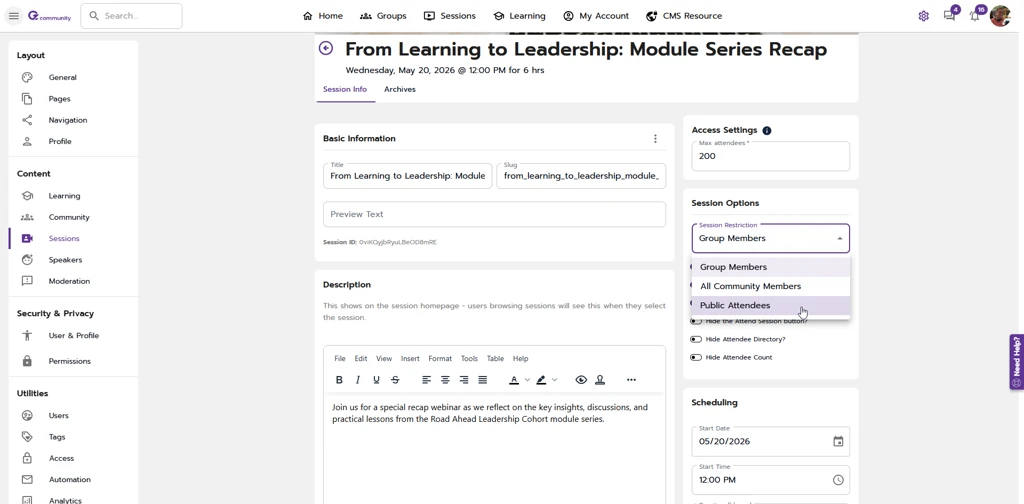
Task: Open the Format menu in editor
Action: (440, 358)
